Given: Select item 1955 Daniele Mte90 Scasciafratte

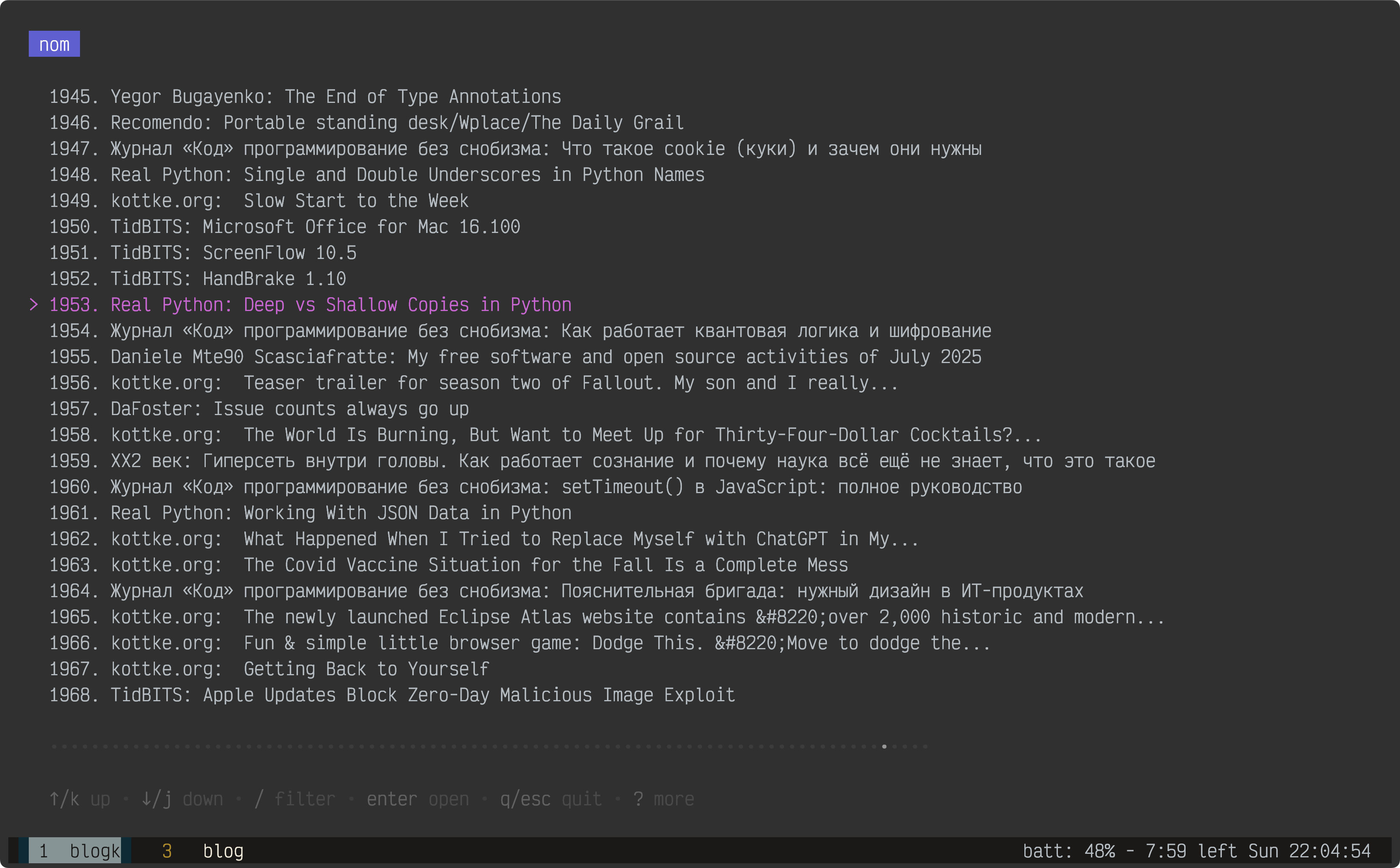Looking at the screenshot, I should click(516, 356).
